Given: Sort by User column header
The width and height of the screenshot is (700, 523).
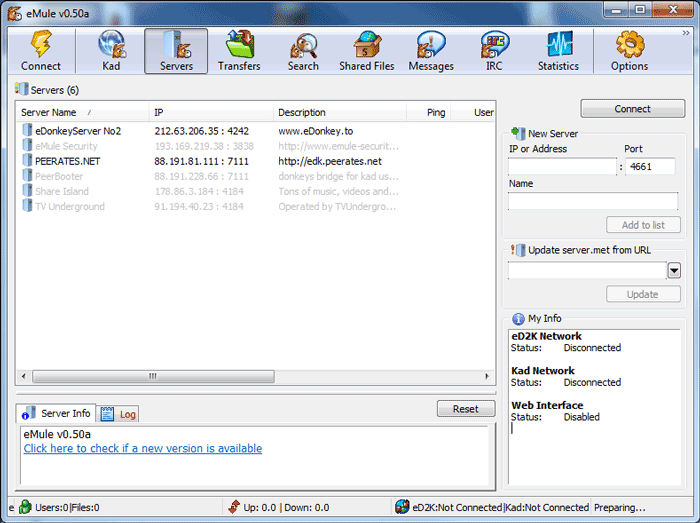Looking at the screenshot, I should (x=473, y=112).
